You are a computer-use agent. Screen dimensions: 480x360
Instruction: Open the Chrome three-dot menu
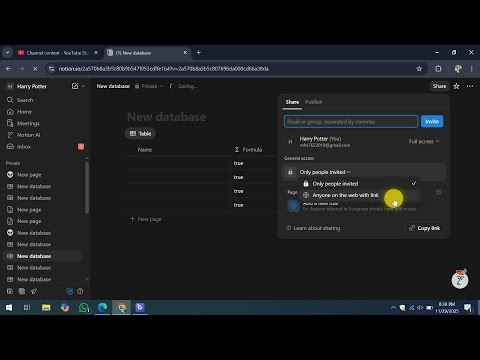471,69
